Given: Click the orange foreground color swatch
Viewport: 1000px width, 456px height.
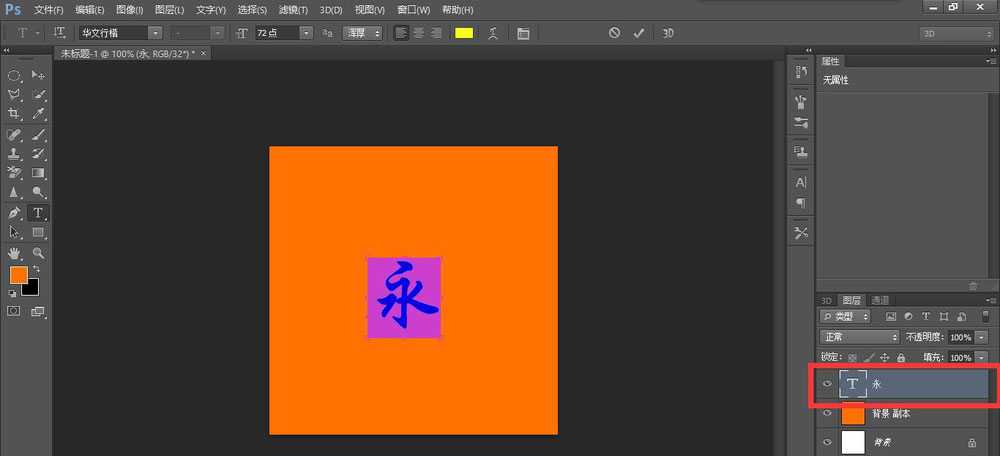Looking at the screenshot, I should pyautogui.click(x=18, y=274).
